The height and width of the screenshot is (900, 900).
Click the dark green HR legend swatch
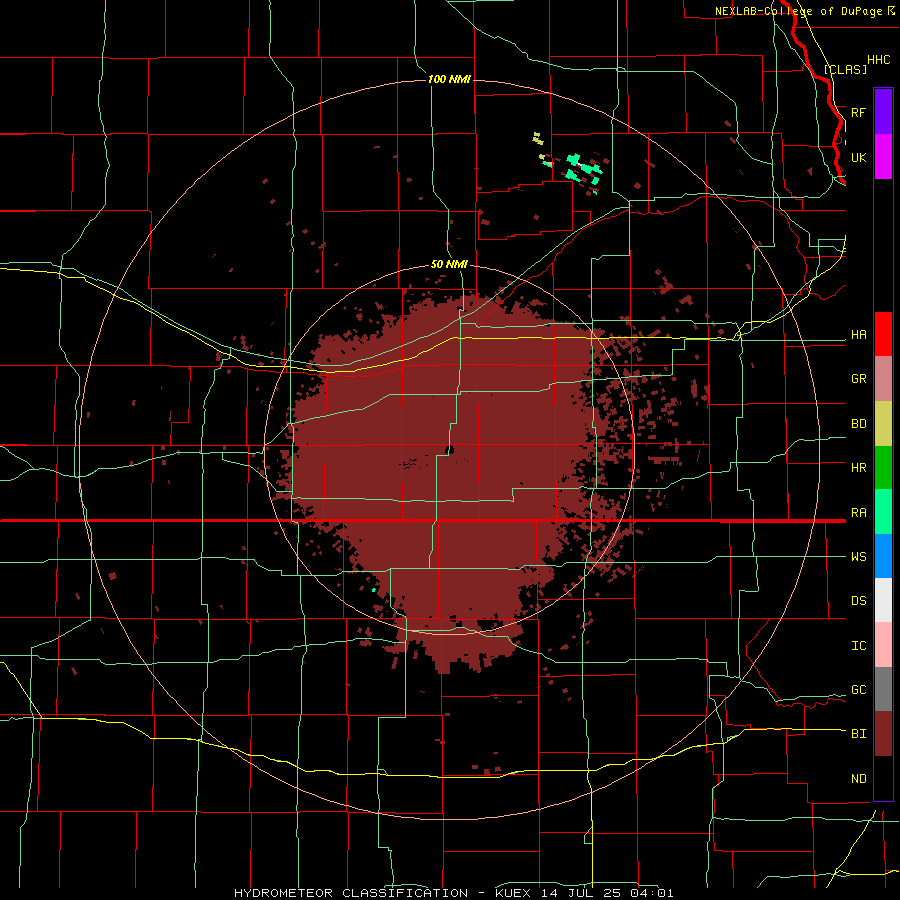click(883, 468)
